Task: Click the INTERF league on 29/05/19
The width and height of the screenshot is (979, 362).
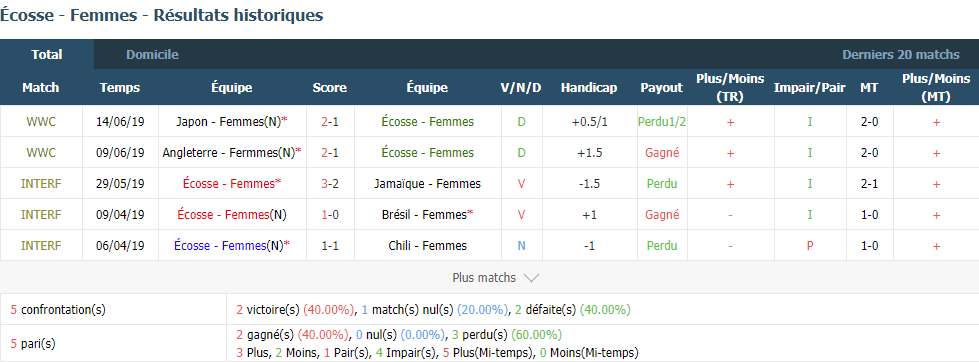Action: [x=41, y=183]
